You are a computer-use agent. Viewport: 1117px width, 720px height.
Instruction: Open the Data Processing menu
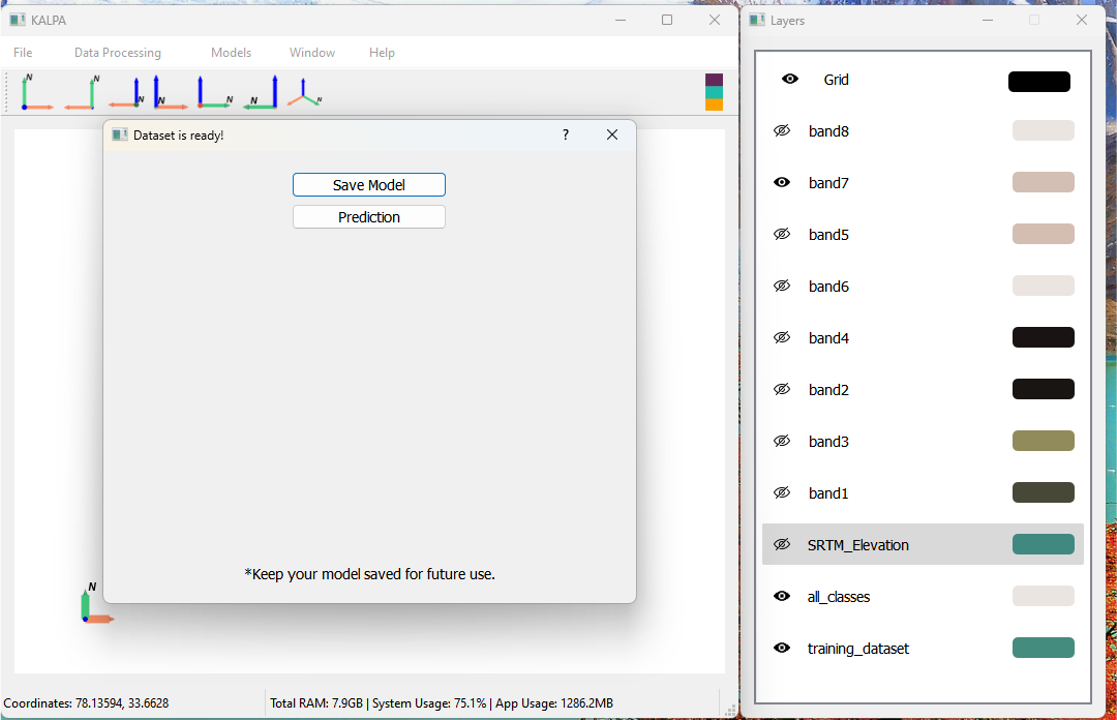[x=118, y=53]
